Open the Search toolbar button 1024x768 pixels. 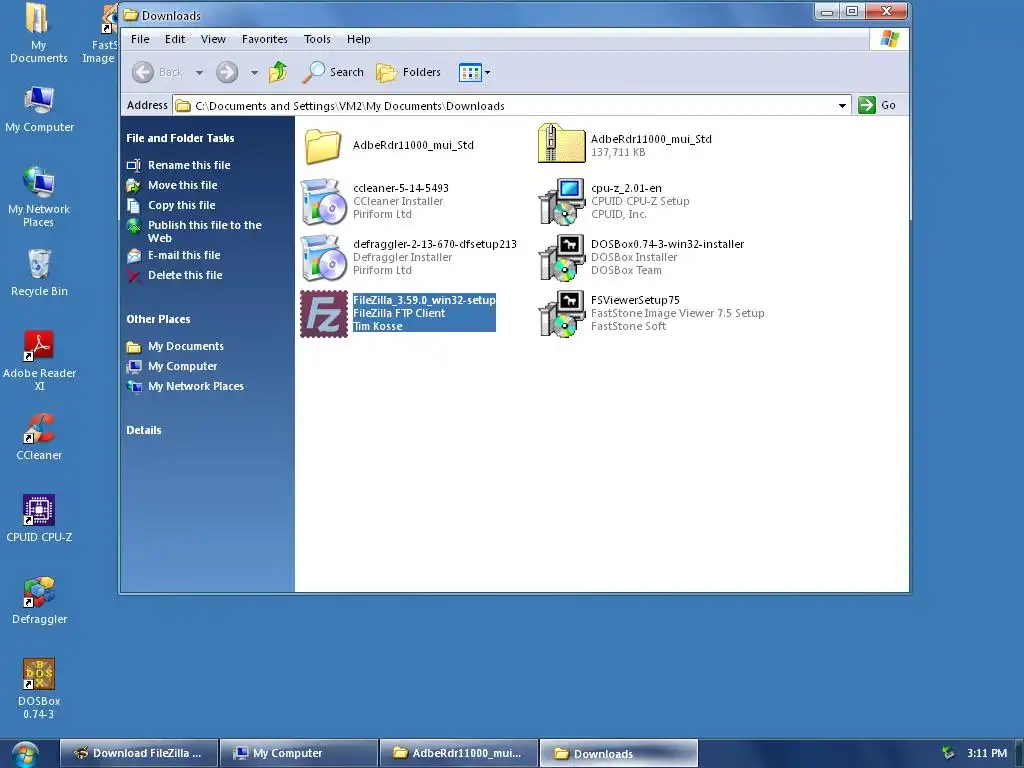[332, 72]
